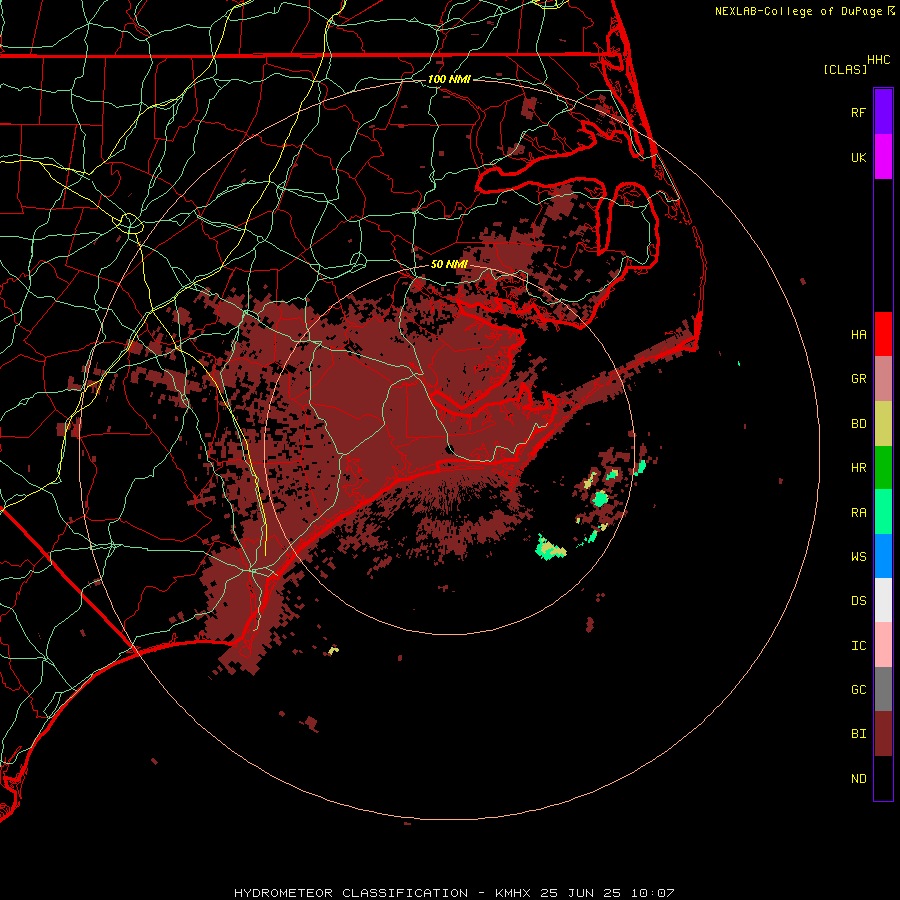Click the 'RA' legend label
The image size is (900, 900).
(858, 513)
